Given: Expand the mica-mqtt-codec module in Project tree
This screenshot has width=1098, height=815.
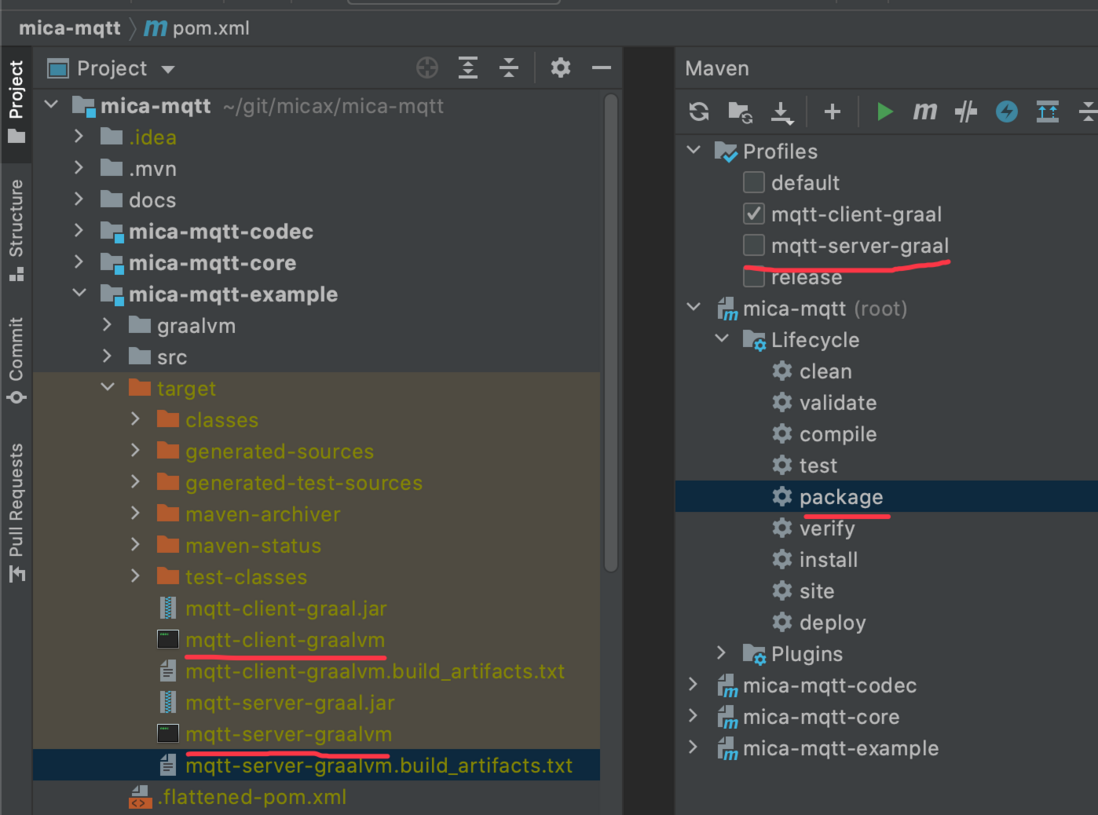Looking at the screenshot, I should [78, 231].
